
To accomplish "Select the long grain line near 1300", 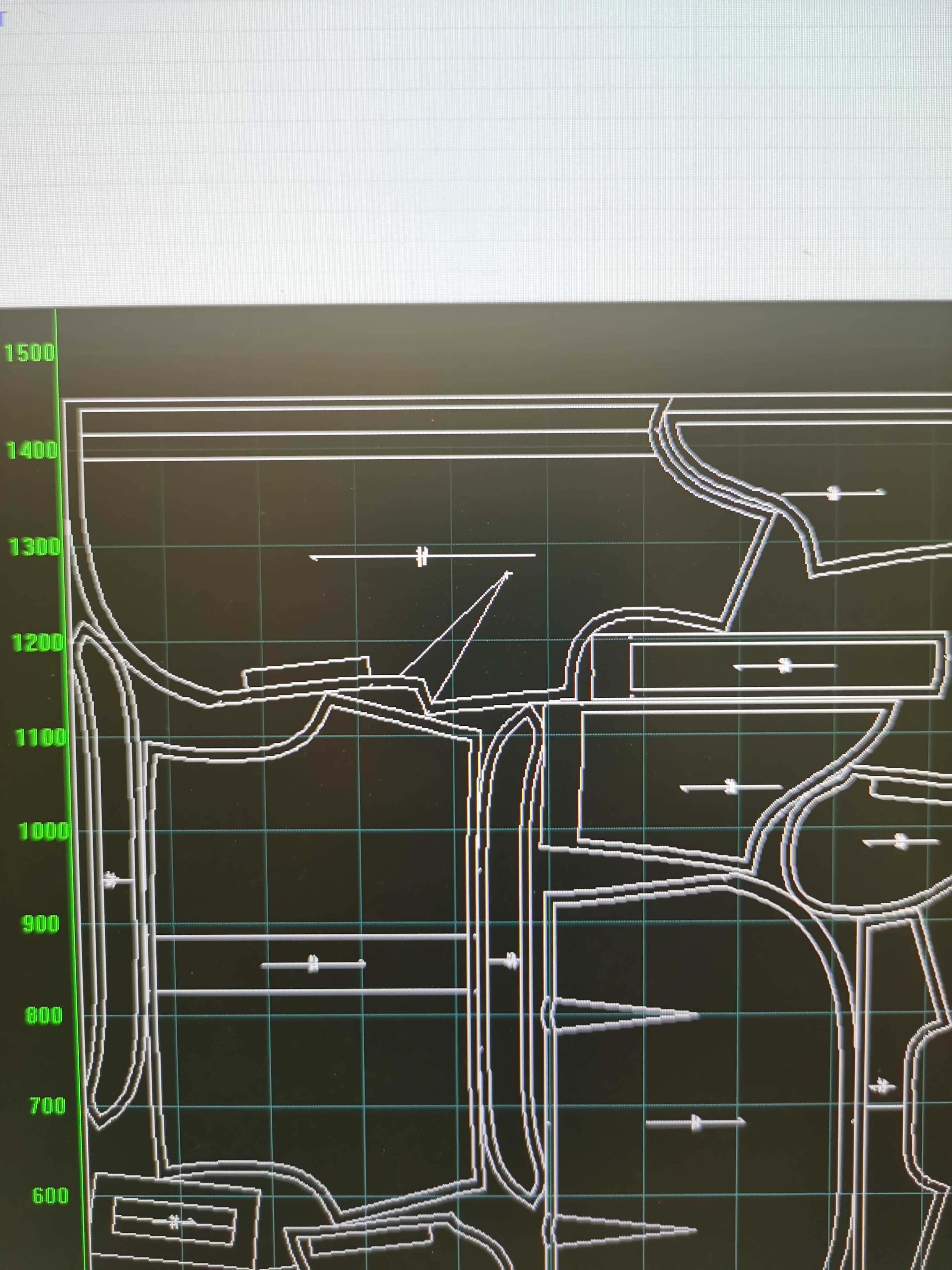I will pyautogui.click(x=423, y=556).
